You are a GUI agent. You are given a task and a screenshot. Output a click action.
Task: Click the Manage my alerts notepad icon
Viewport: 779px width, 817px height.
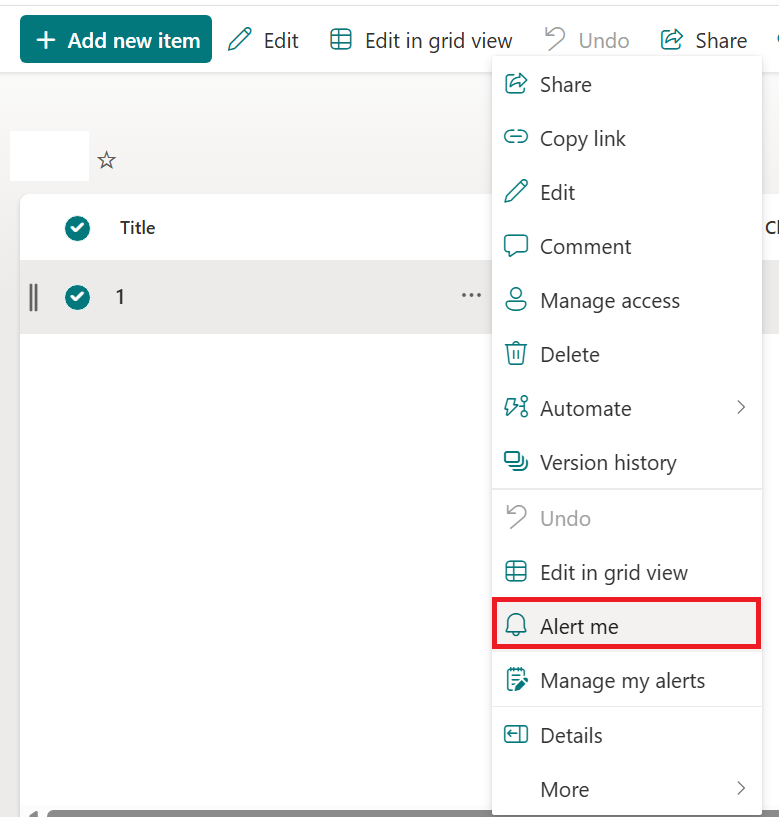click(516, 679)
